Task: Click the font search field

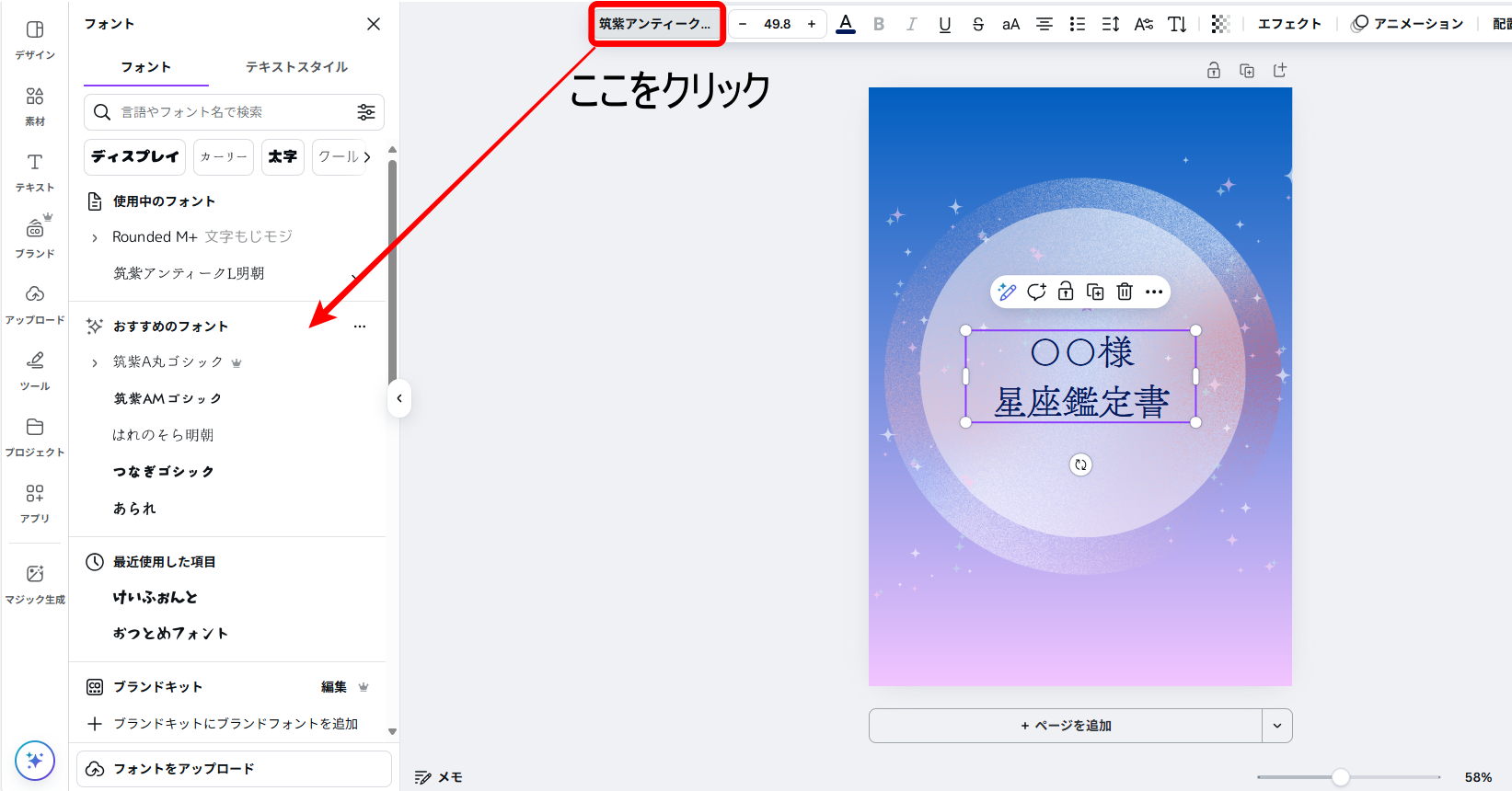Action: pos(234,112)
